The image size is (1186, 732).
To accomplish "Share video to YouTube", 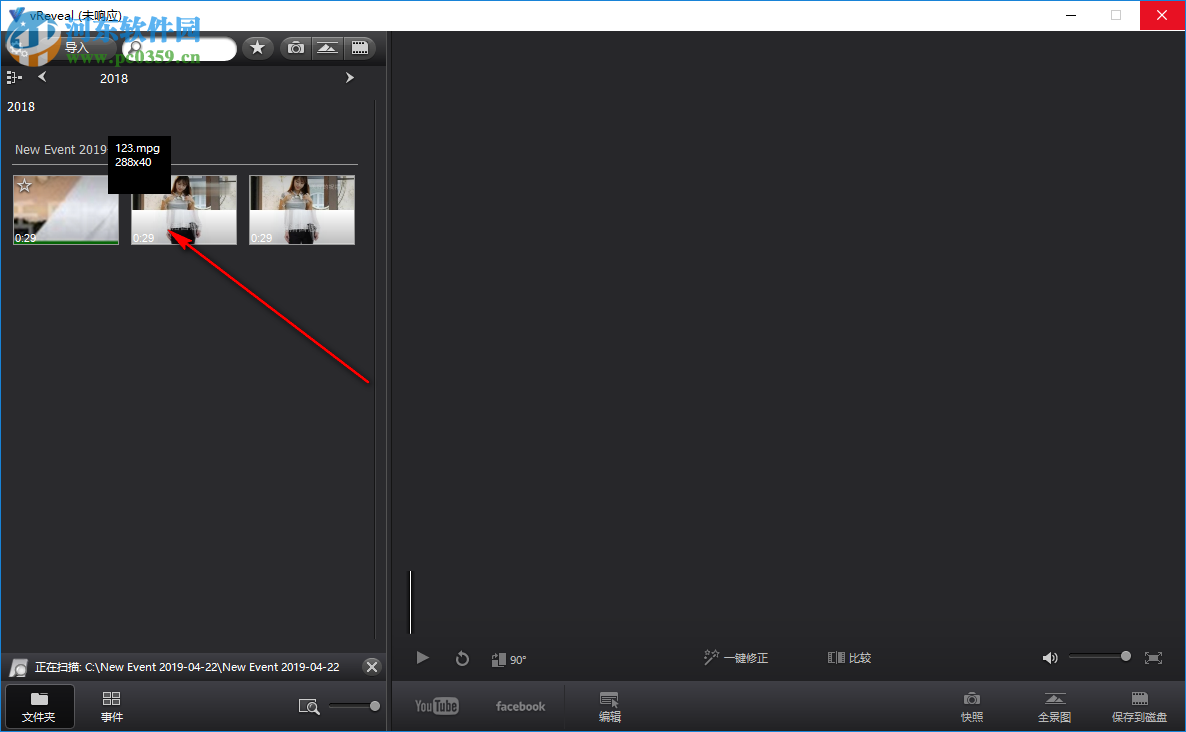I will 436,706.
